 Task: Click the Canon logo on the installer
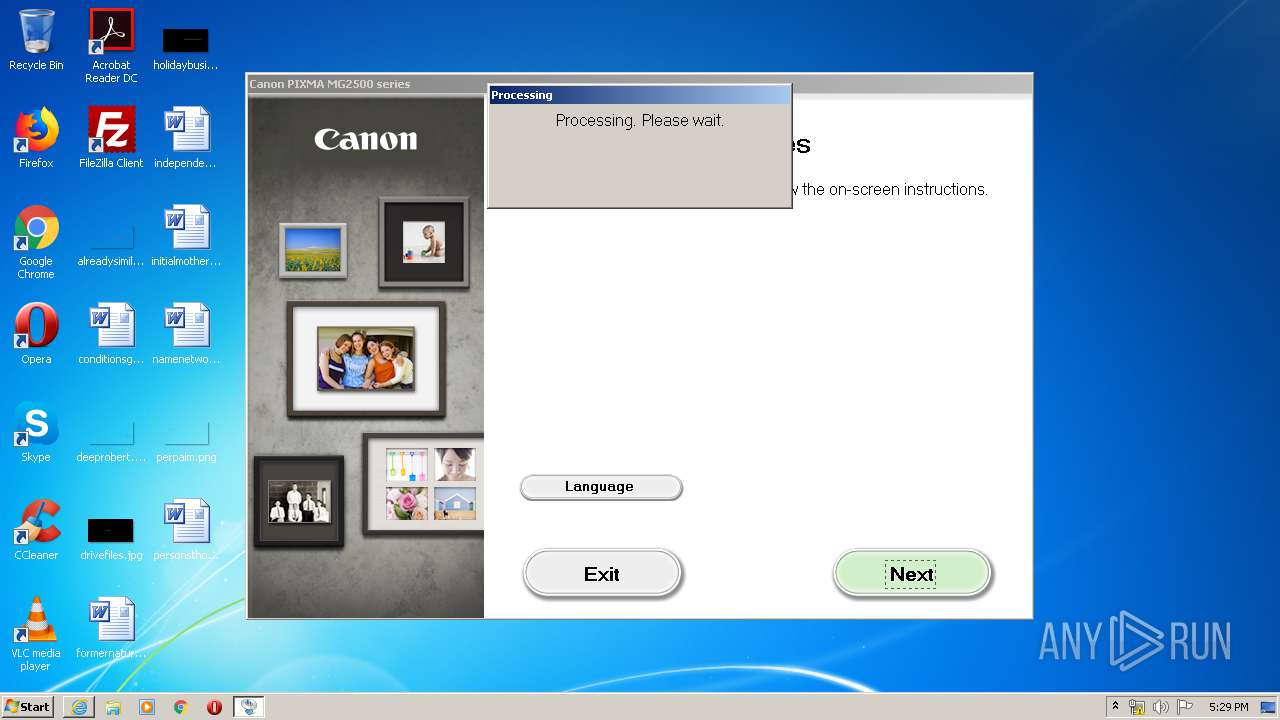tap(366, 139)
